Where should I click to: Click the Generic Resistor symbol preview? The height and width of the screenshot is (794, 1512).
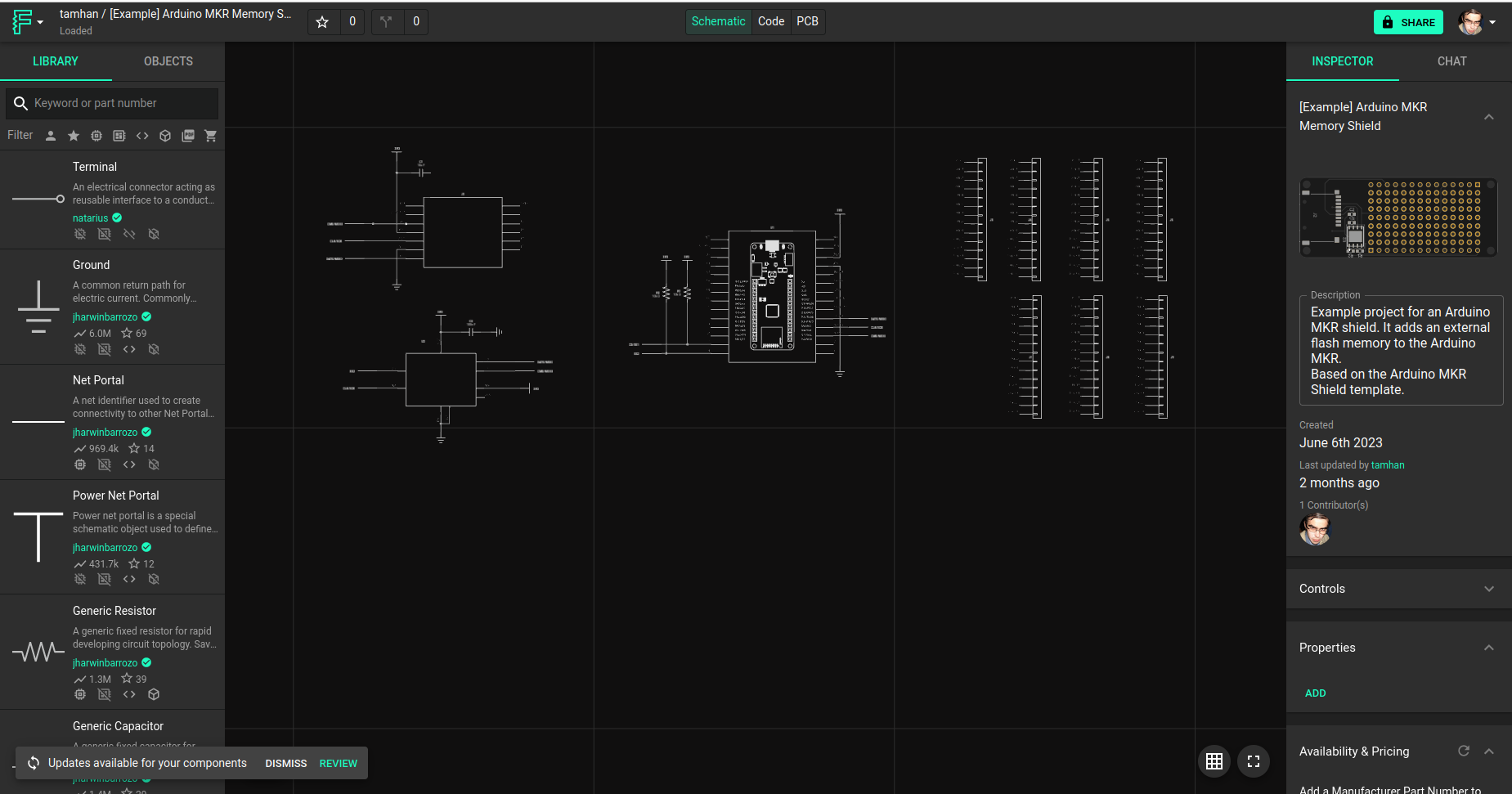pos(38,652)
